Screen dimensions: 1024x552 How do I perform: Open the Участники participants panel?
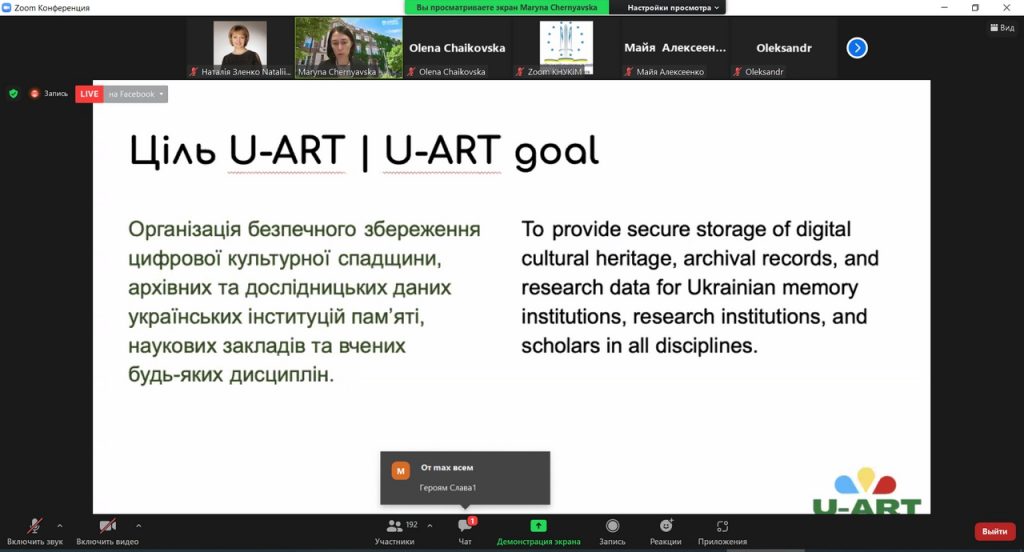[394, 532]
